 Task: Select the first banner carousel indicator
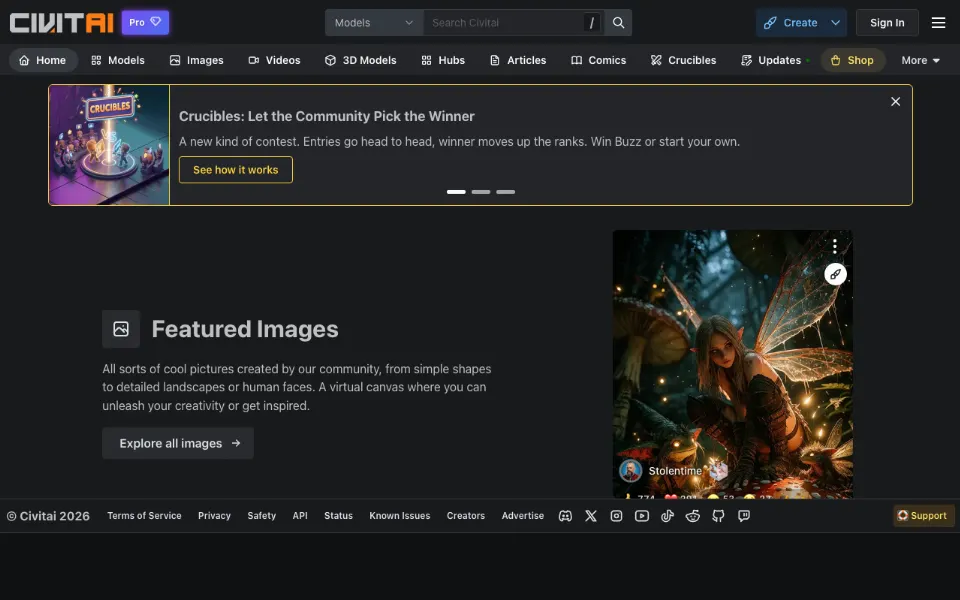pyautogui.click(x=456, y=192)
